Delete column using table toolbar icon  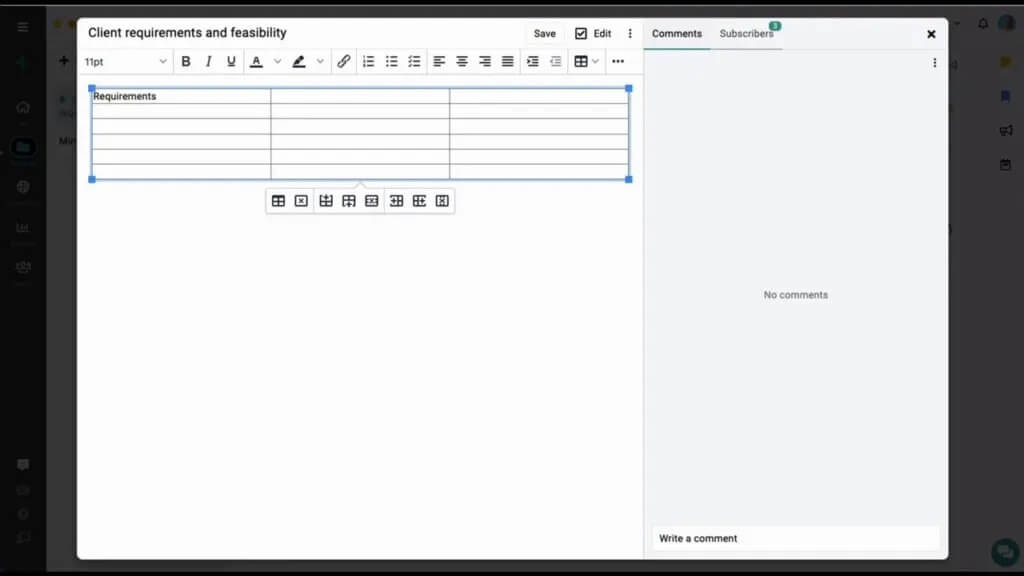[442, 201]
